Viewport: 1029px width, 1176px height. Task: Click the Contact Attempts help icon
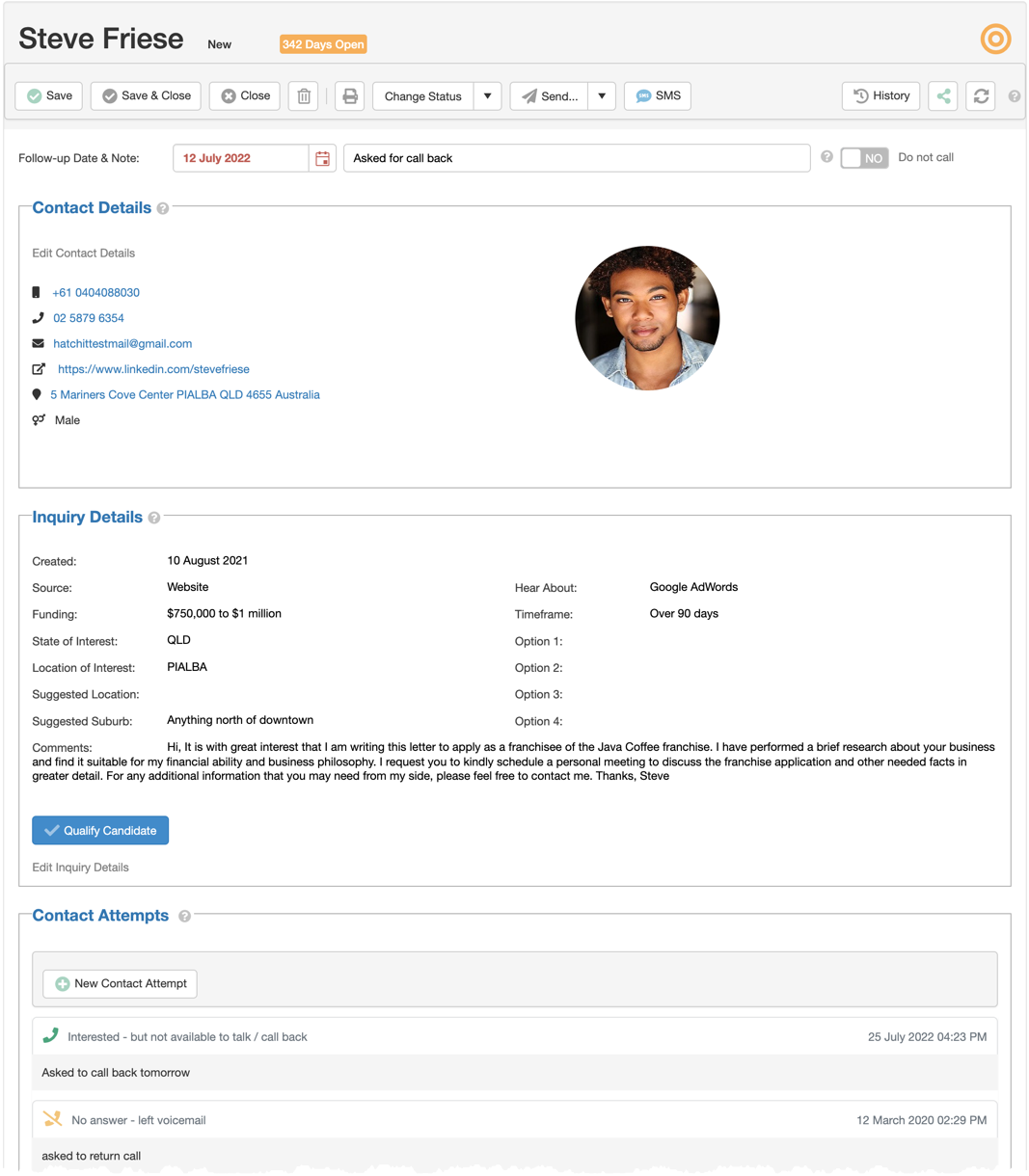184,916
